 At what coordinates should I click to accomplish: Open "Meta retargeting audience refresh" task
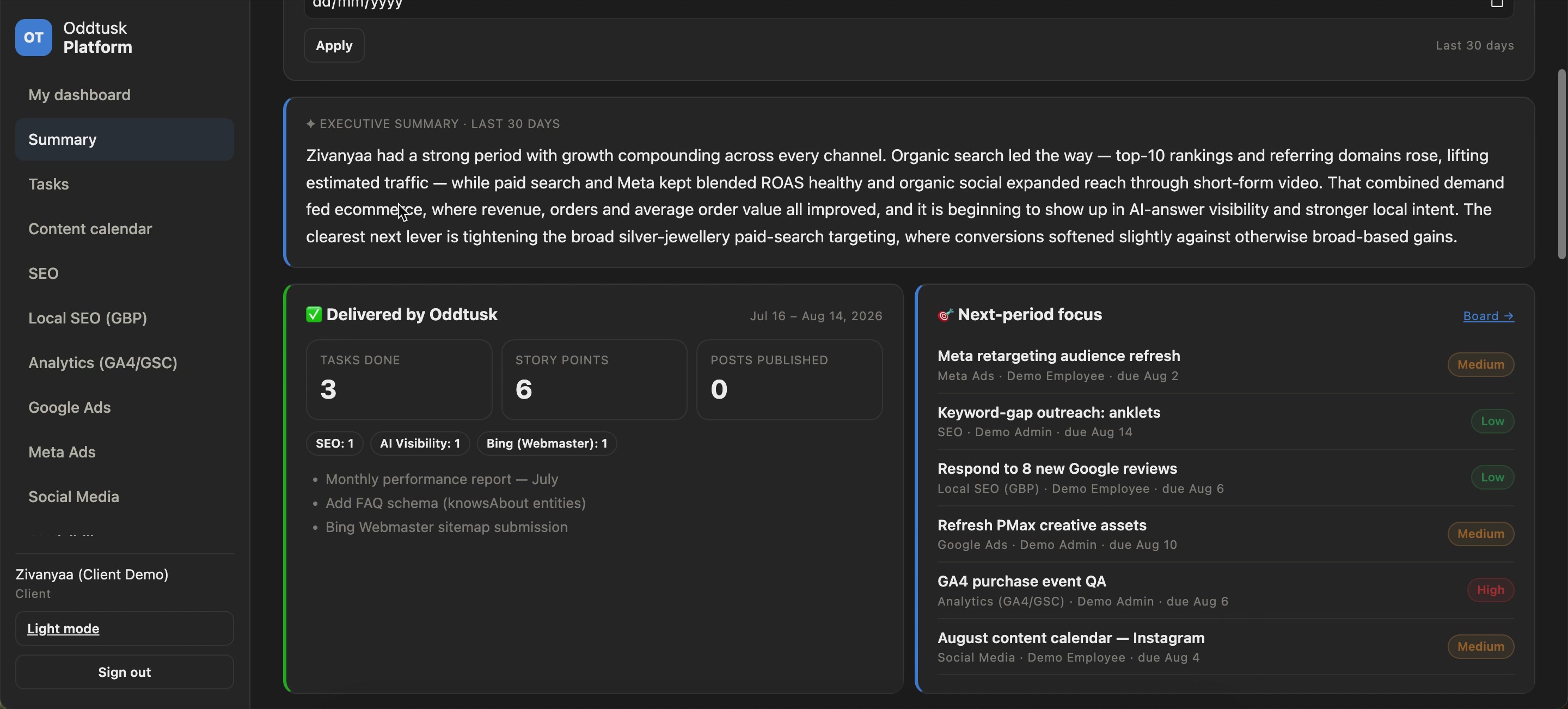click(1059, 356)
